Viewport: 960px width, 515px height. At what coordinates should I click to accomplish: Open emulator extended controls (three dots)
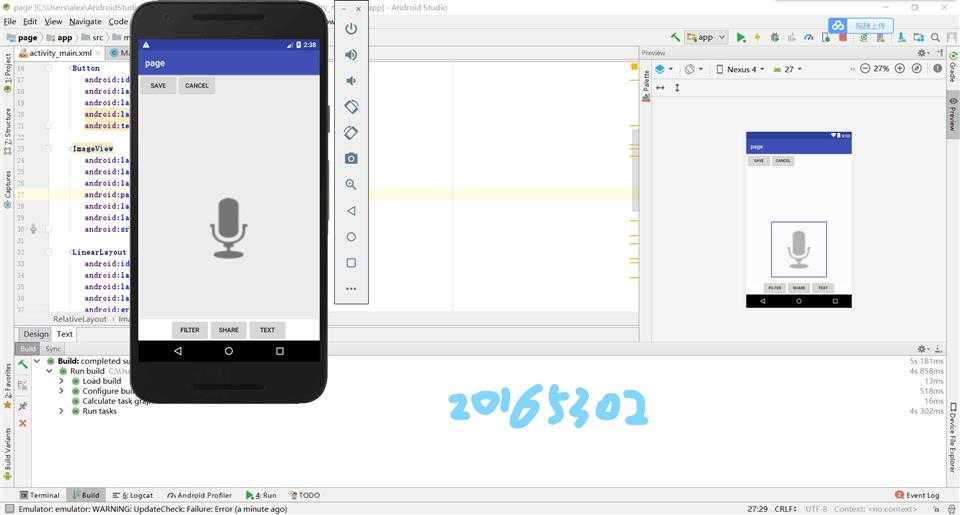(x=351, y=288)
